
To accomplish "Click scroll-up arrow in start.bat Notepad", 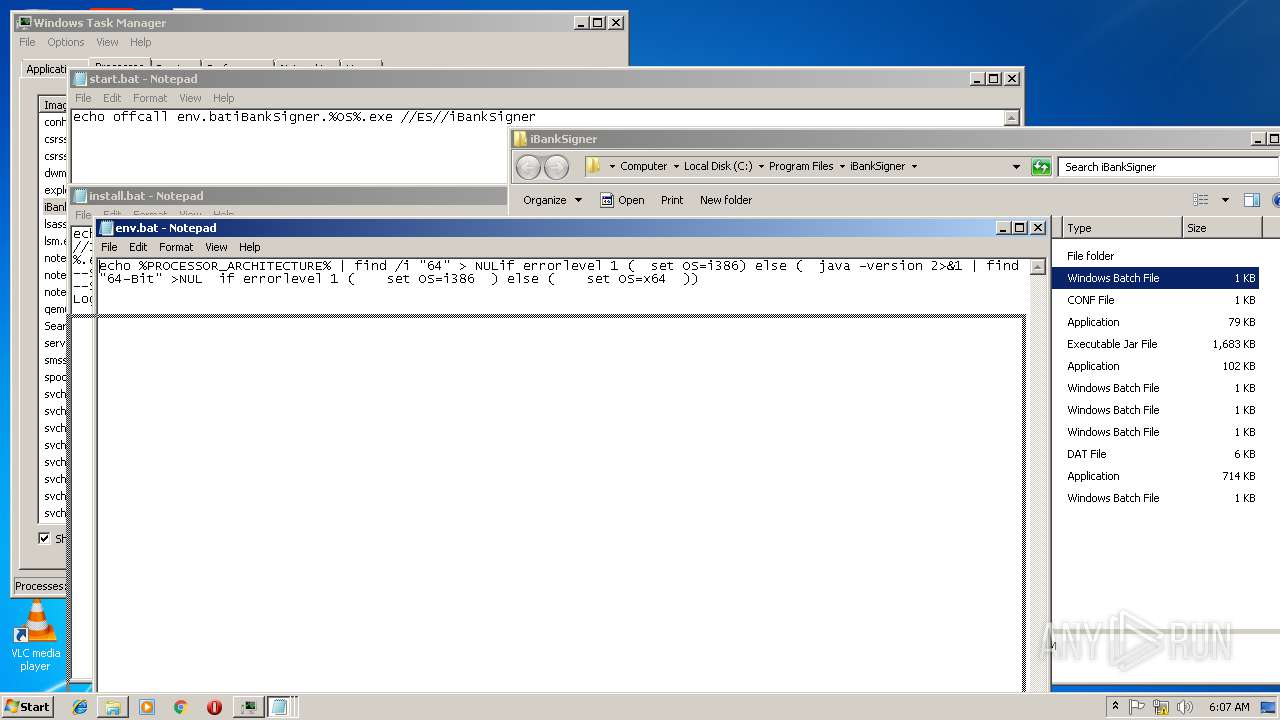I will click(x=1011, y=118).
